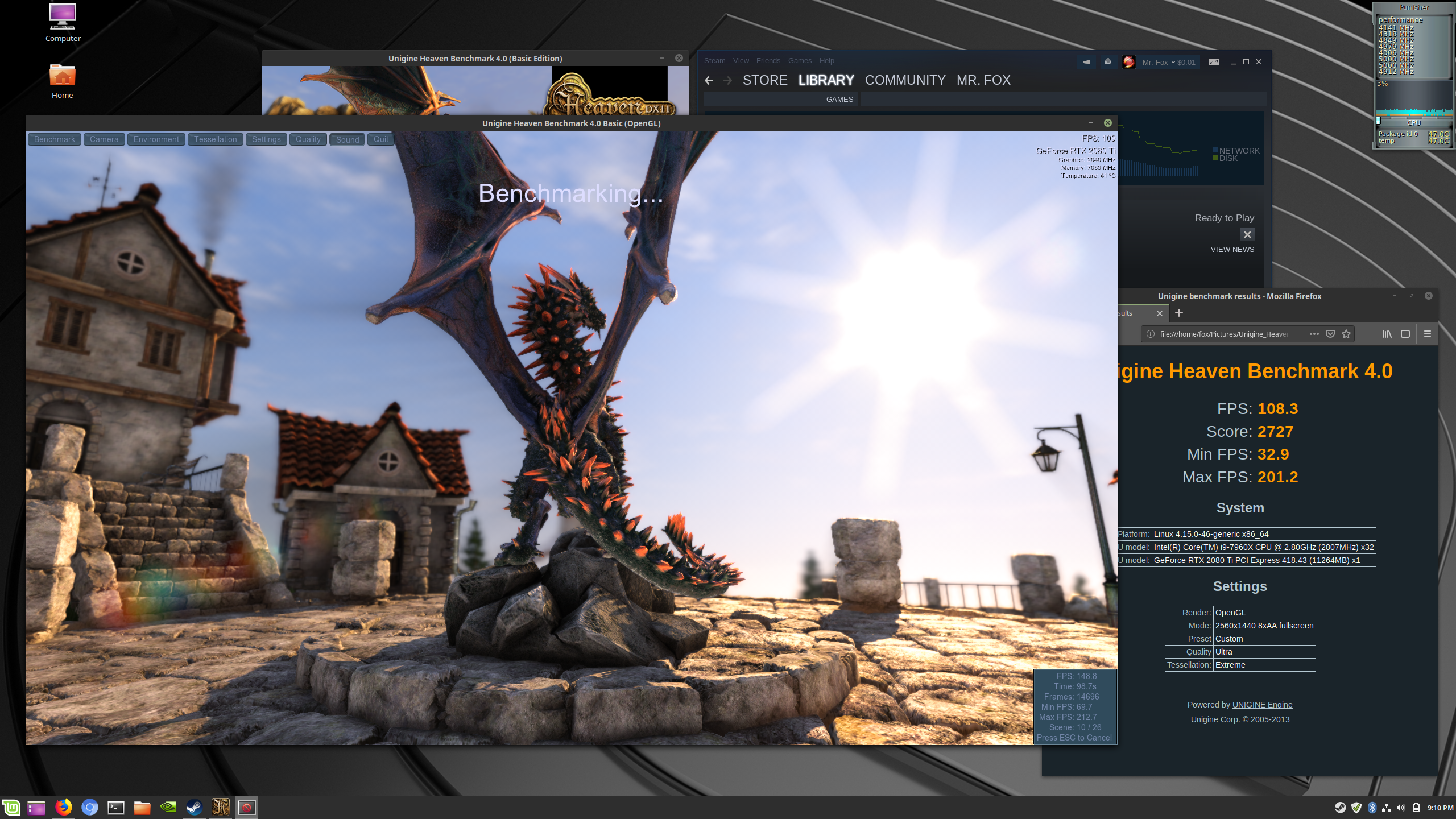
Task: Open the Files manager taskbar icon
Action: pyautogui.click(x=142, y=808)
